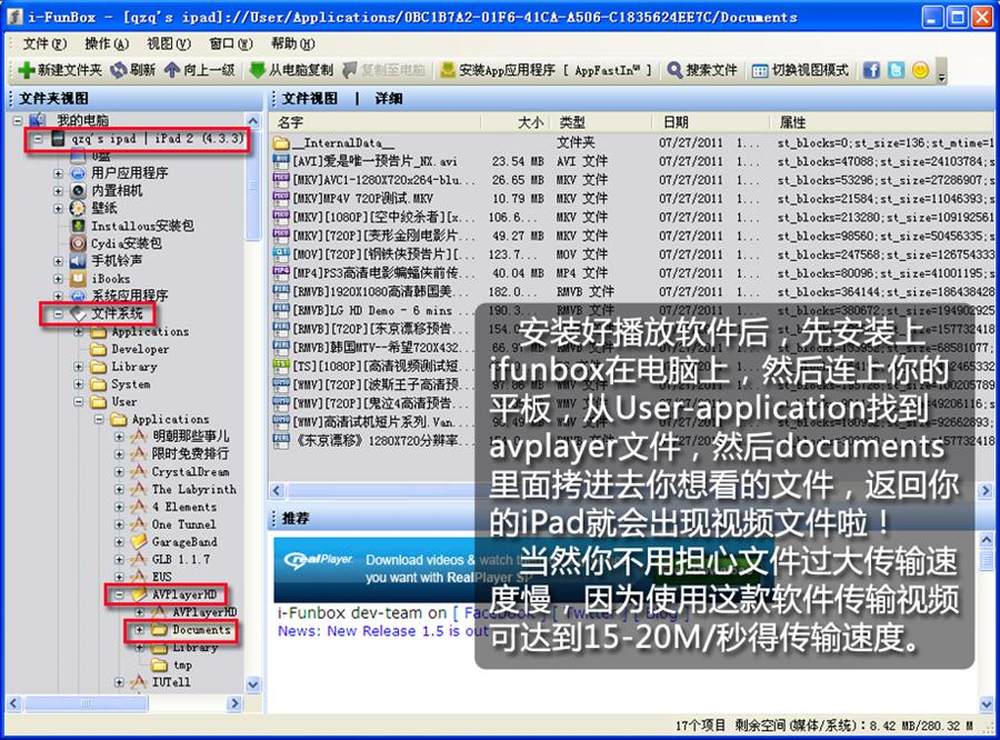Click the RealPlayer advertisement banner

(523, 570)
